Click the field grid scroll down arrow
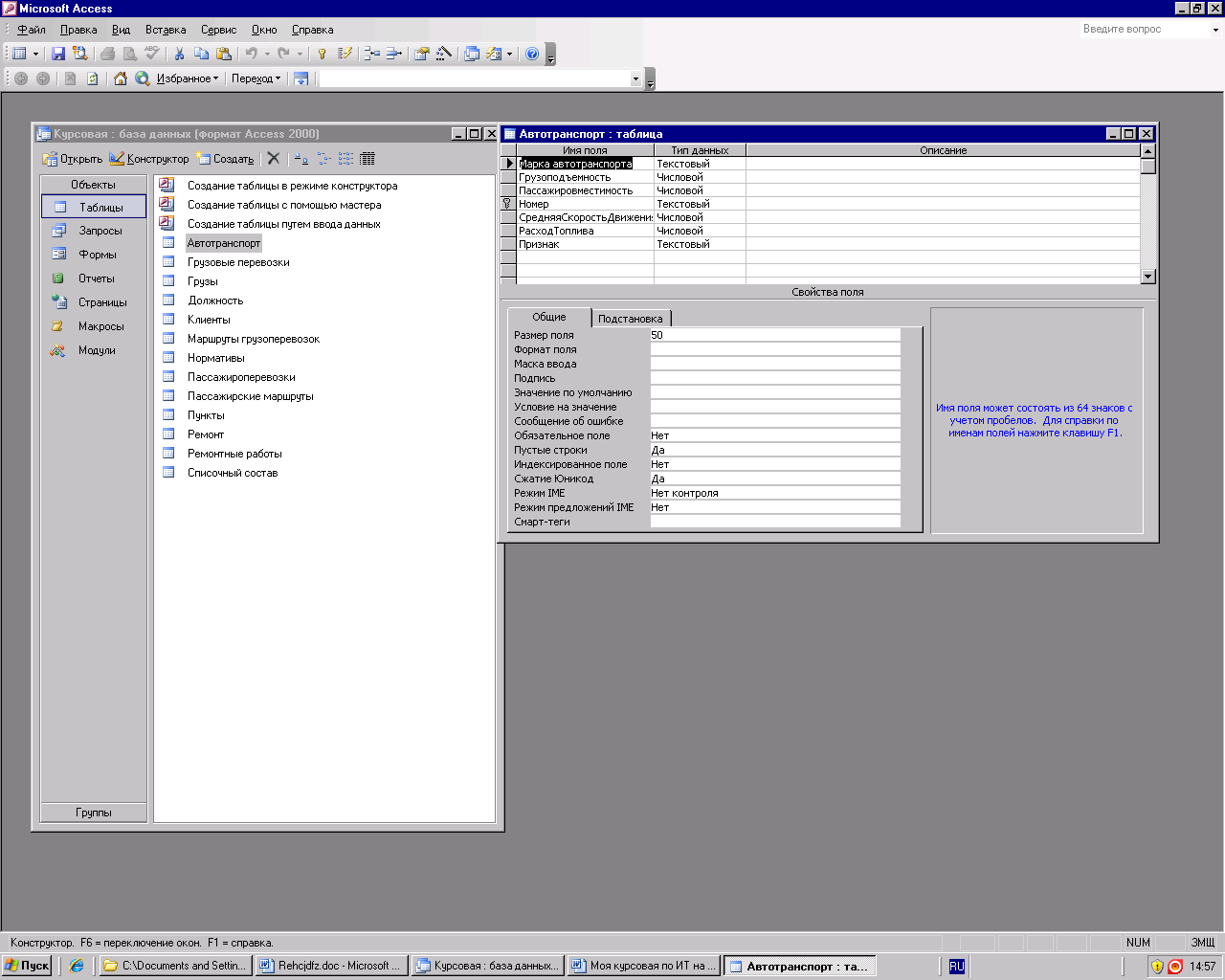 coord(1148,277)
